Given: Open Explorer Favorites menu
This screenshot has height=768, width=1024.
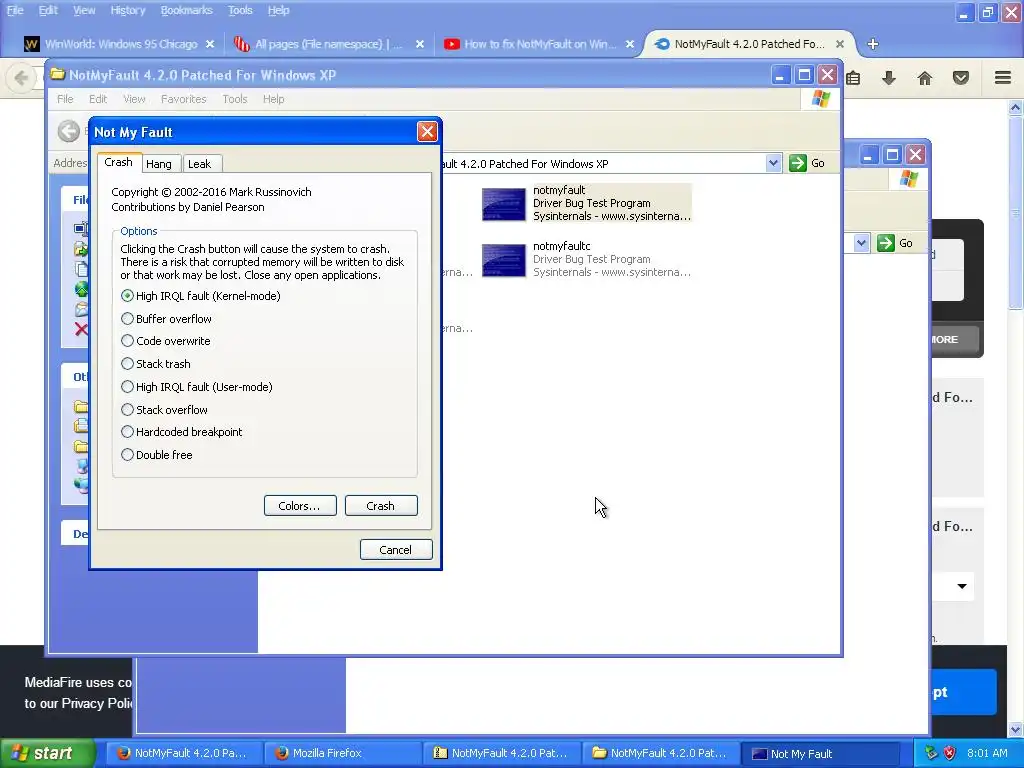Looking at the screenshot, I should click(184, 99).
